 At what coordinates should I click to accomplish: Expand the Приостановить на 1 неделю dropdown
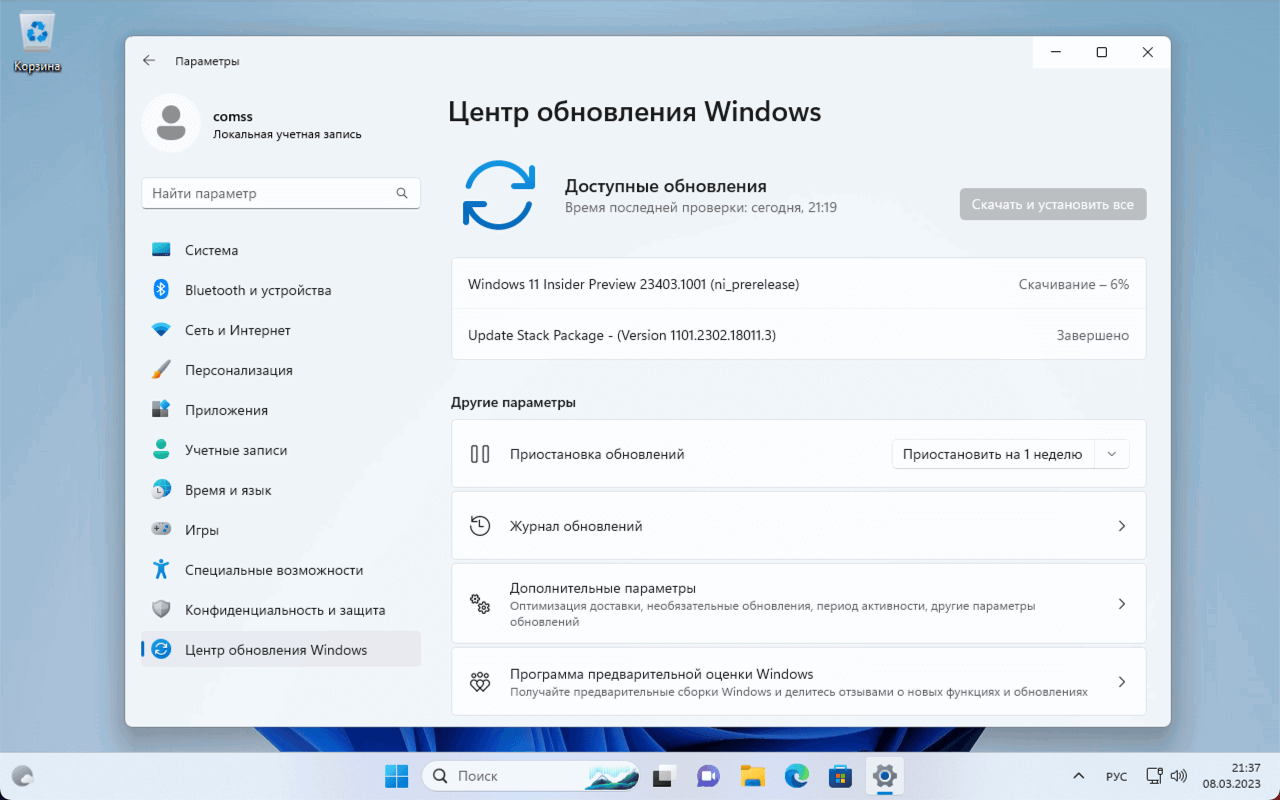pyautogui.click(x=1110, y=453)
